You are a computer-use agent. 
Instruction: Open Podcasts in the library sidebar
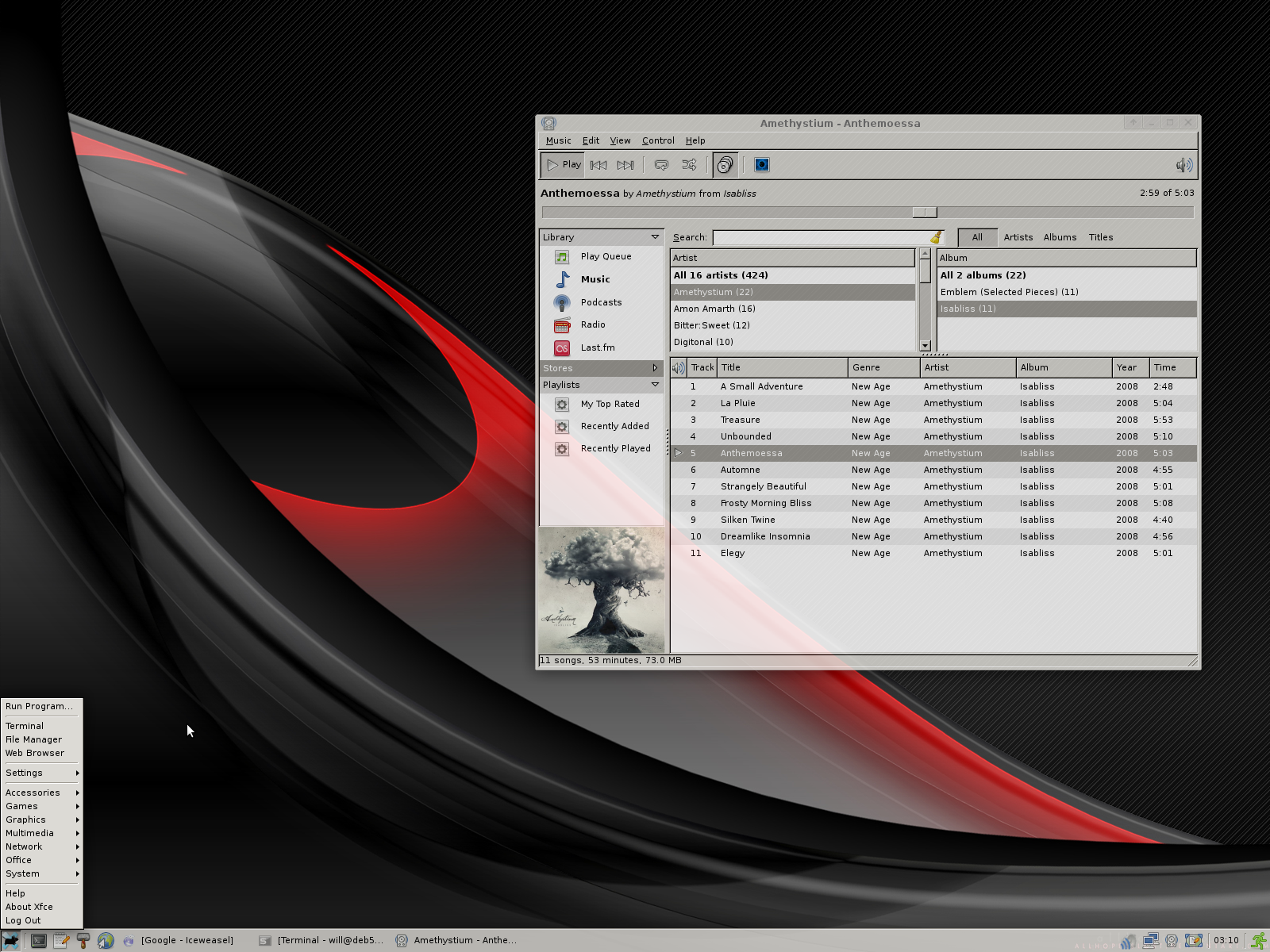601,302
